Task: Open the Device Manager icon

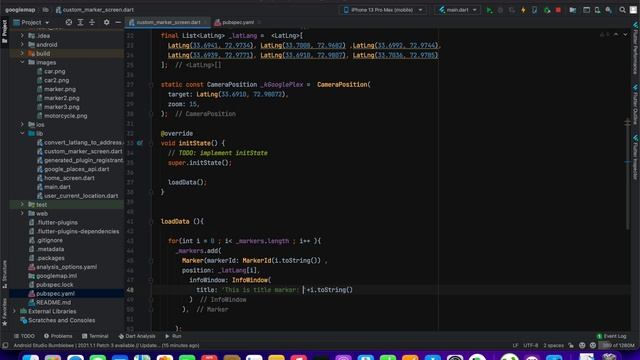Action: 598,10
